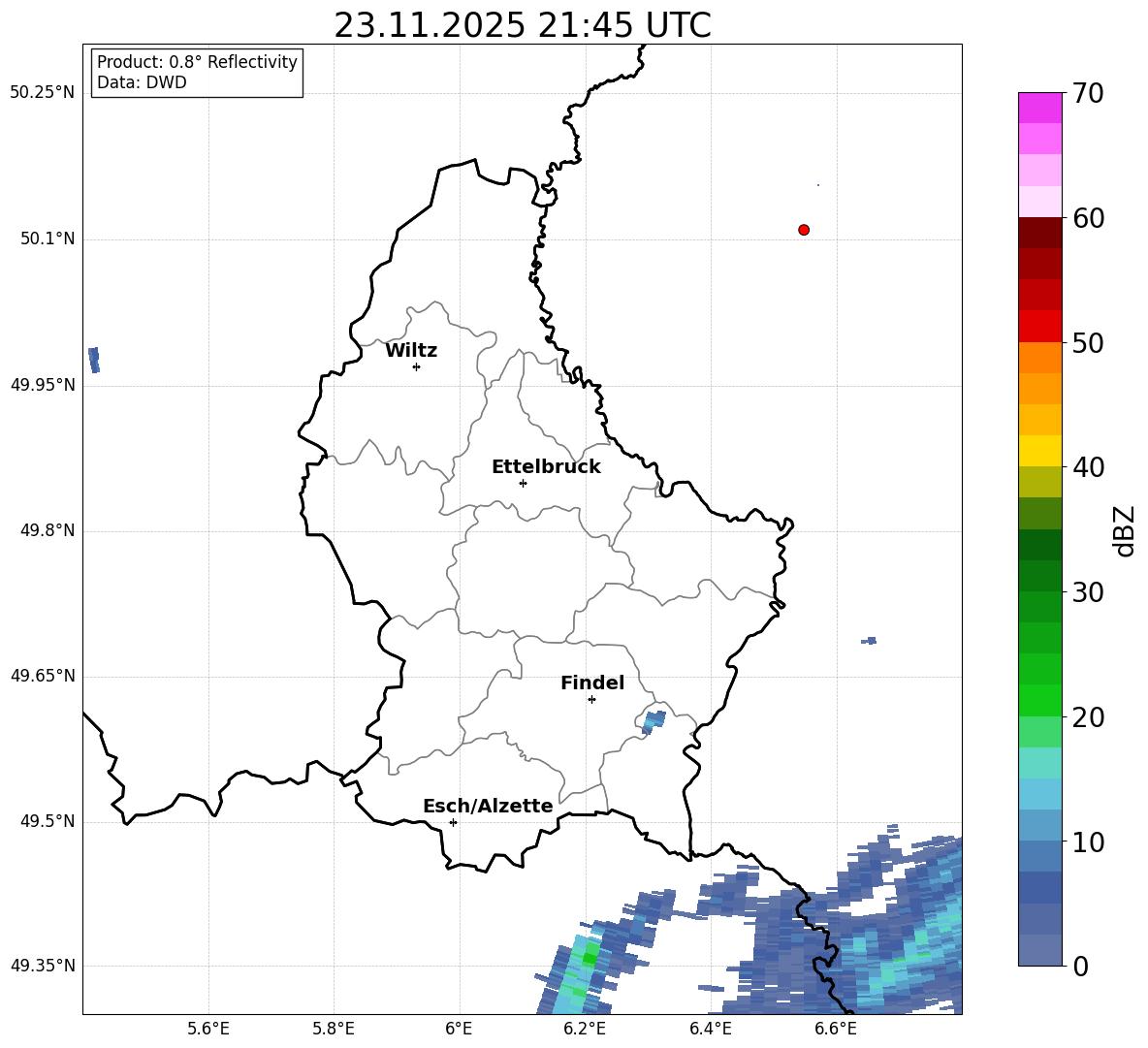Screen dimensions: 1148x1048
Task: Click the colorbar tick label 10
Action: [1088, 842]
